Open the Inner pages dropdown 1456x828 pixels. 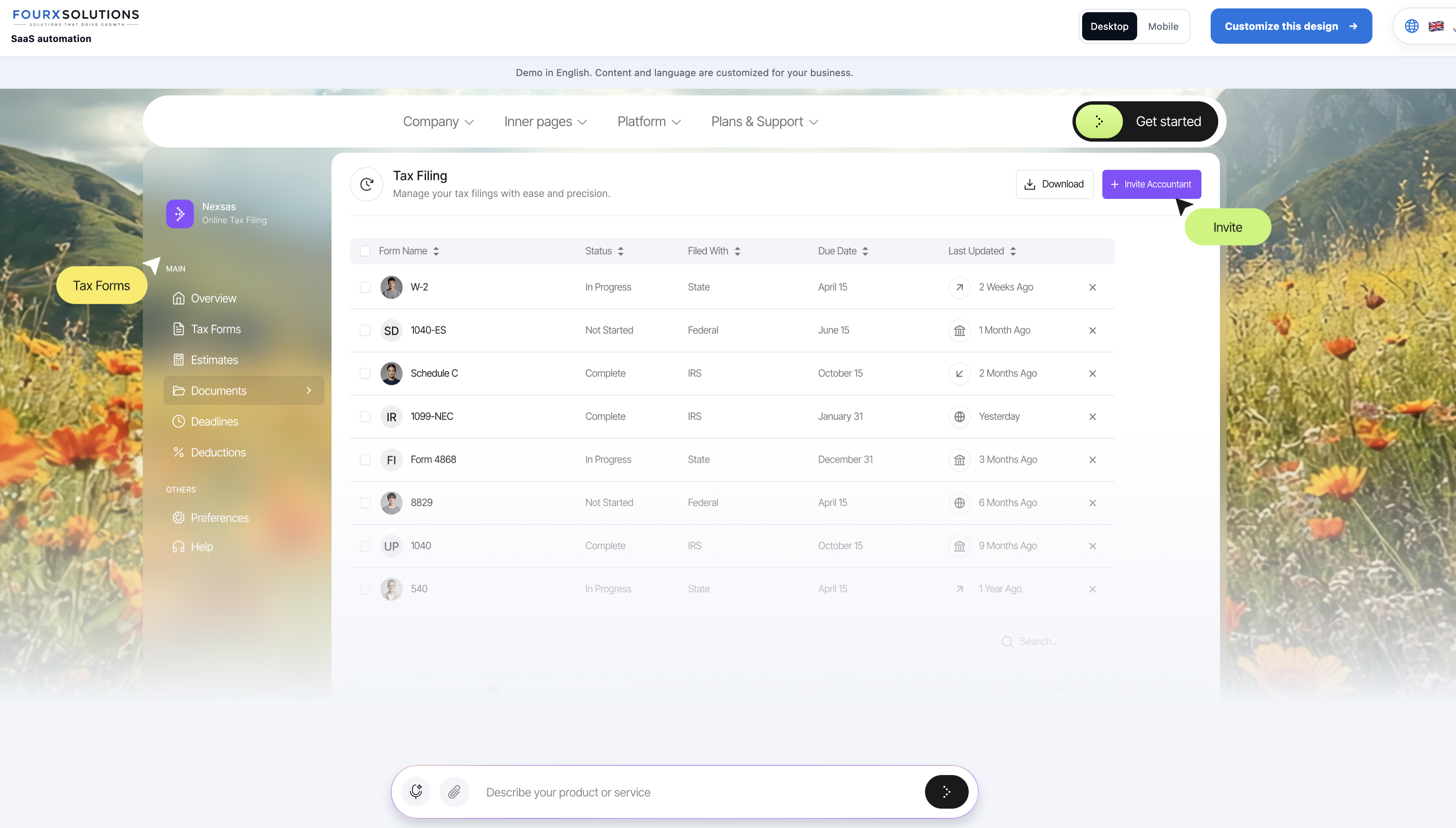(x=545, y=122)
